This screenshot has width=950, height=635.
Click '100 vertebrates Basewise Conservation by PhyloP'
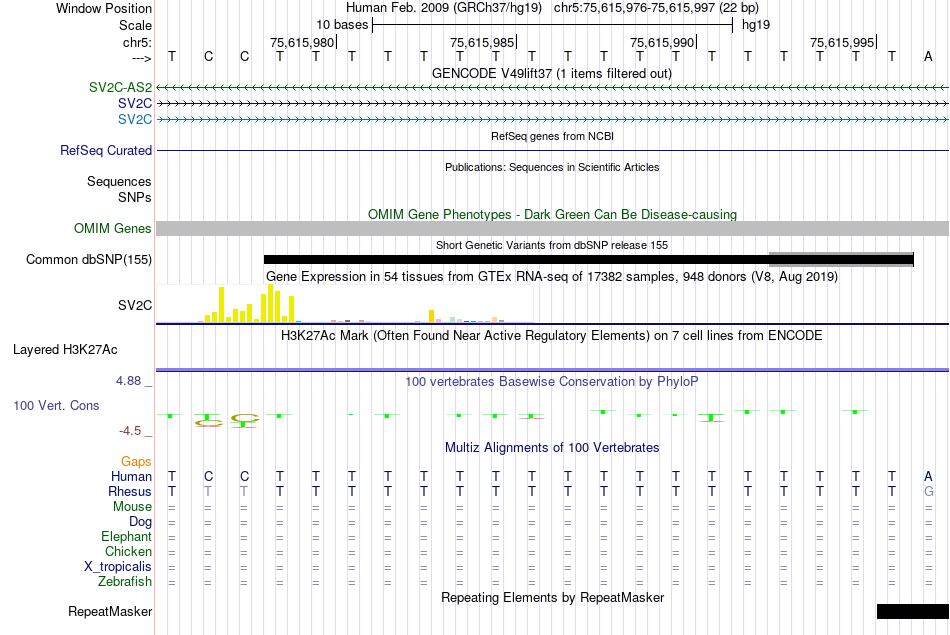552,382
